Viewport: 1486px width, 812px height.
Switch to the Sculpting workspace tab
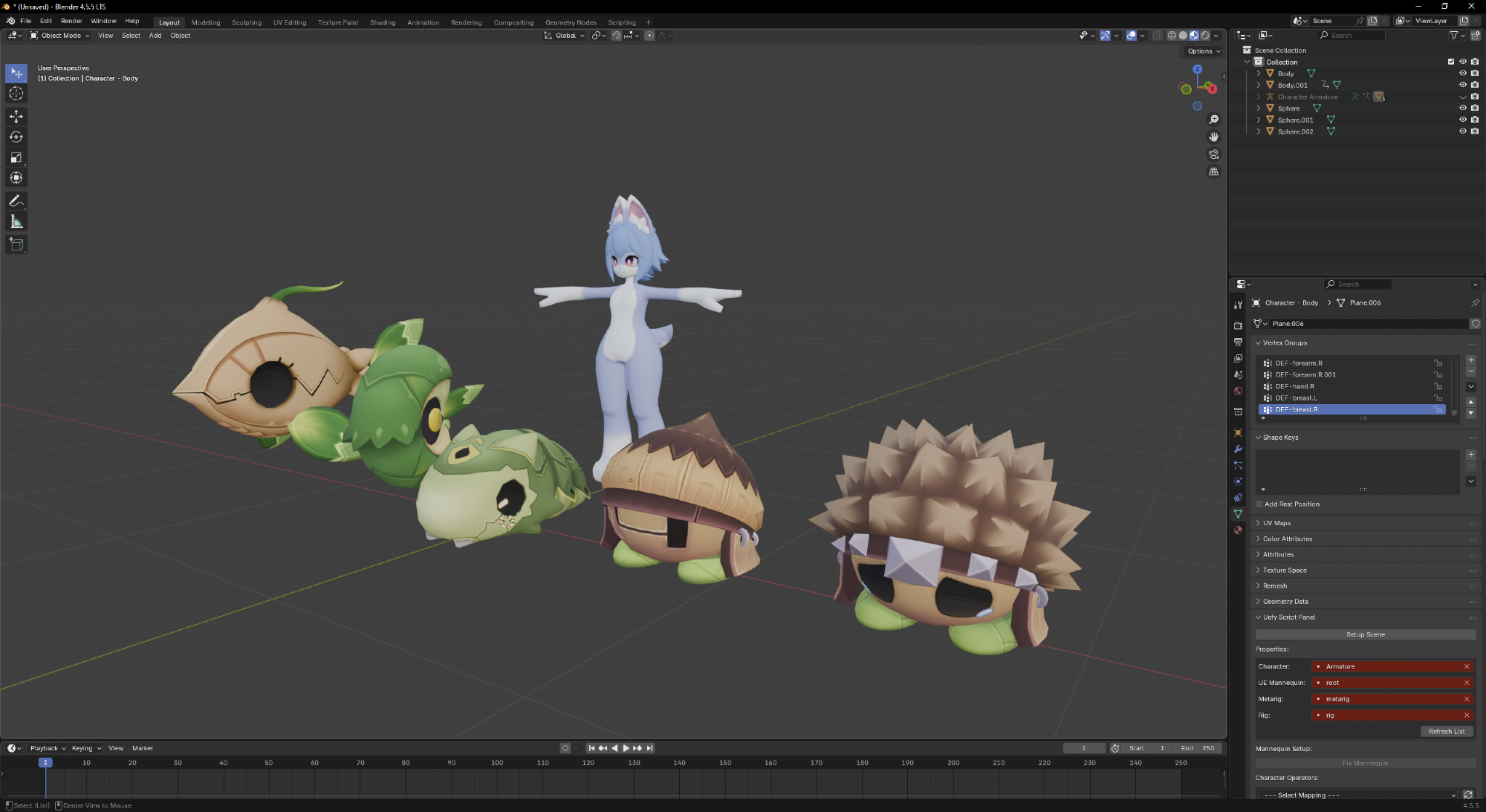point(246,22)
